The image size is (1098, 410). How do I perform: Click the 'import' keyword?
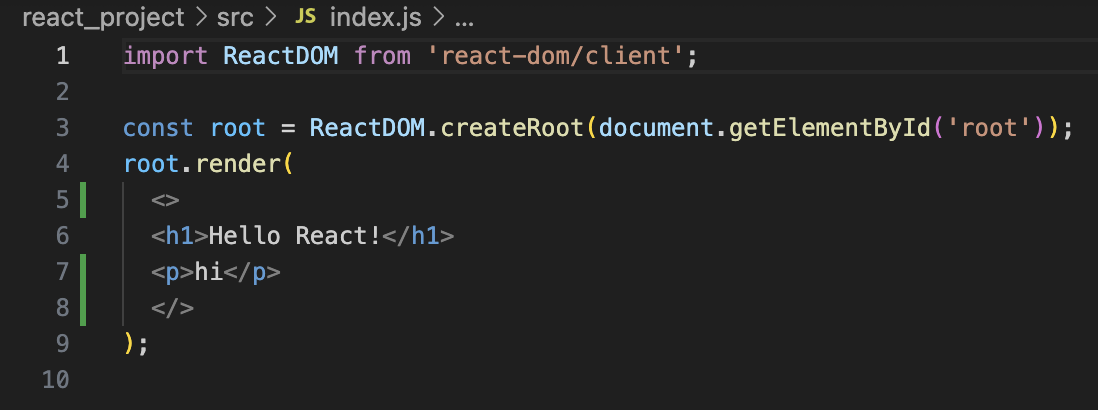[165, 56]
